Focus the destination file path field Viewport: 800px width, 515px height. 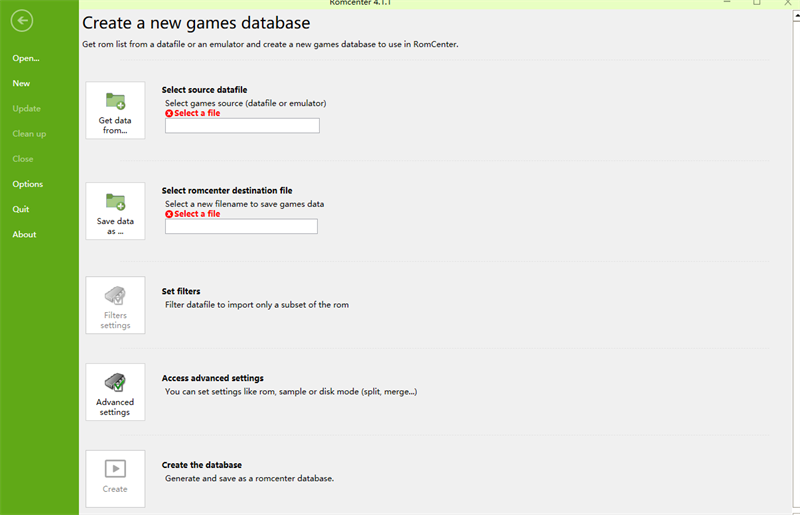(241, 226)
